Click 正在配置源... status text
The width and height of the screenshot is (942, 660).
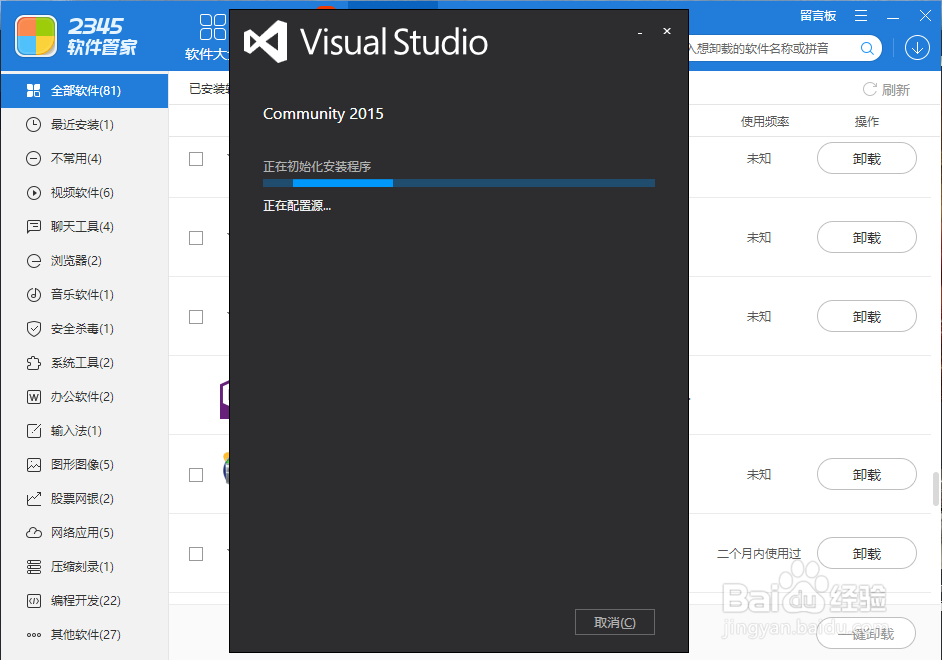pos(297,205)
